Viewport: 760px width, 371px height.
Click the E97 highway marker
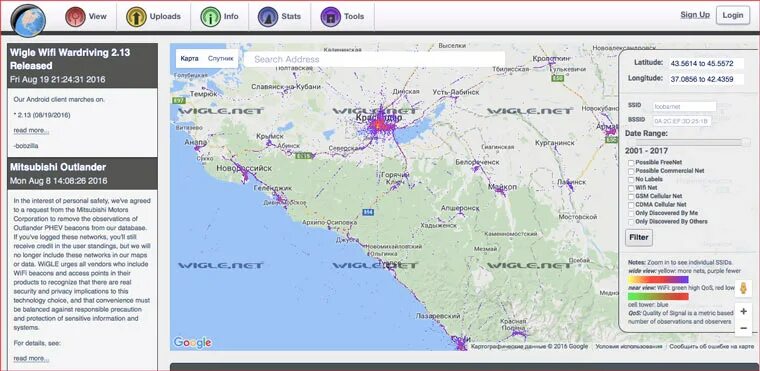[178, 100]
